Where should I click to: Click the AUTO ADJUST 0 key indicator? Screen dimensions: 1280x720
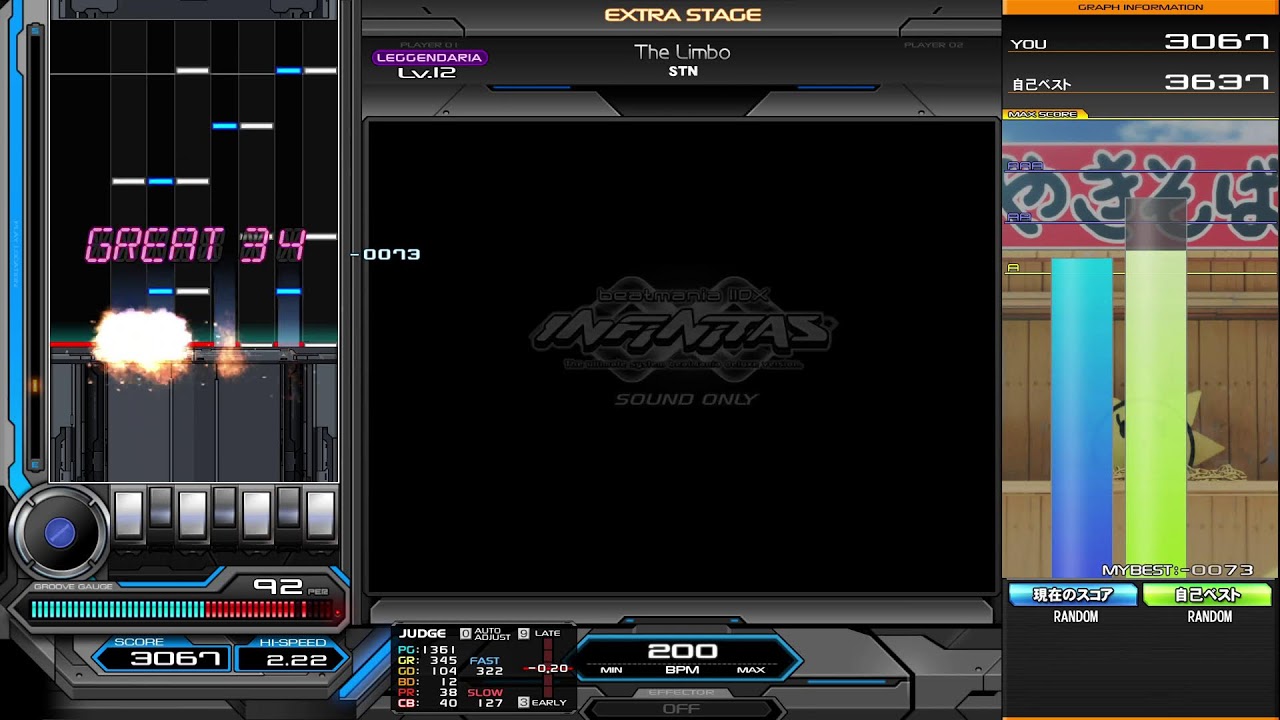coord(485,634)
